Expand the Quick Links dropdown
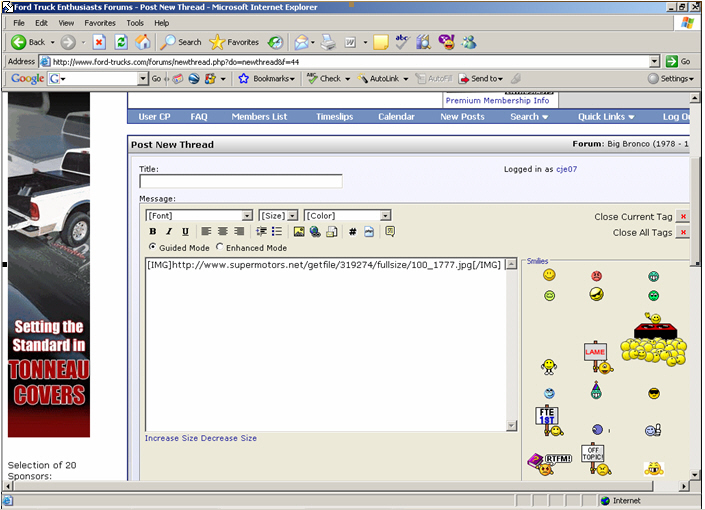 point(606,117)
